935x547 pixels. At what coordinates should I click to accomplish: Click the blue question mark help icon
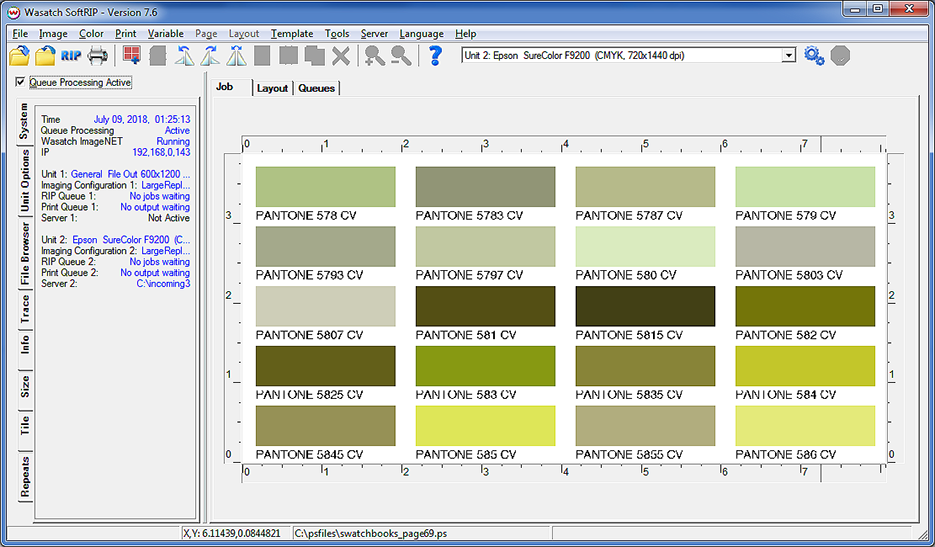435,55
